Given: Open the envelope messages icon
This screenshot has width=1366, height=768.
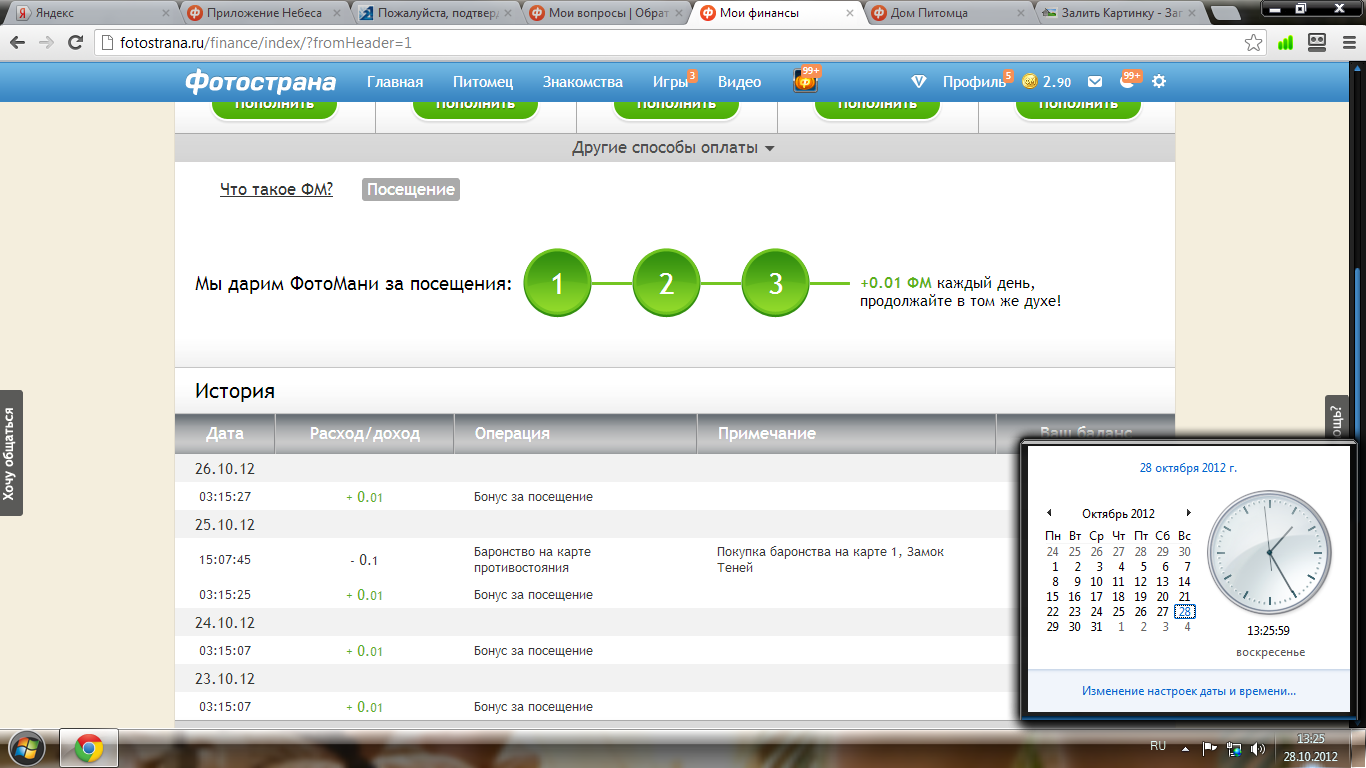Looking at the screenshot, I should pyautogui.click(x=1095, y=82).
